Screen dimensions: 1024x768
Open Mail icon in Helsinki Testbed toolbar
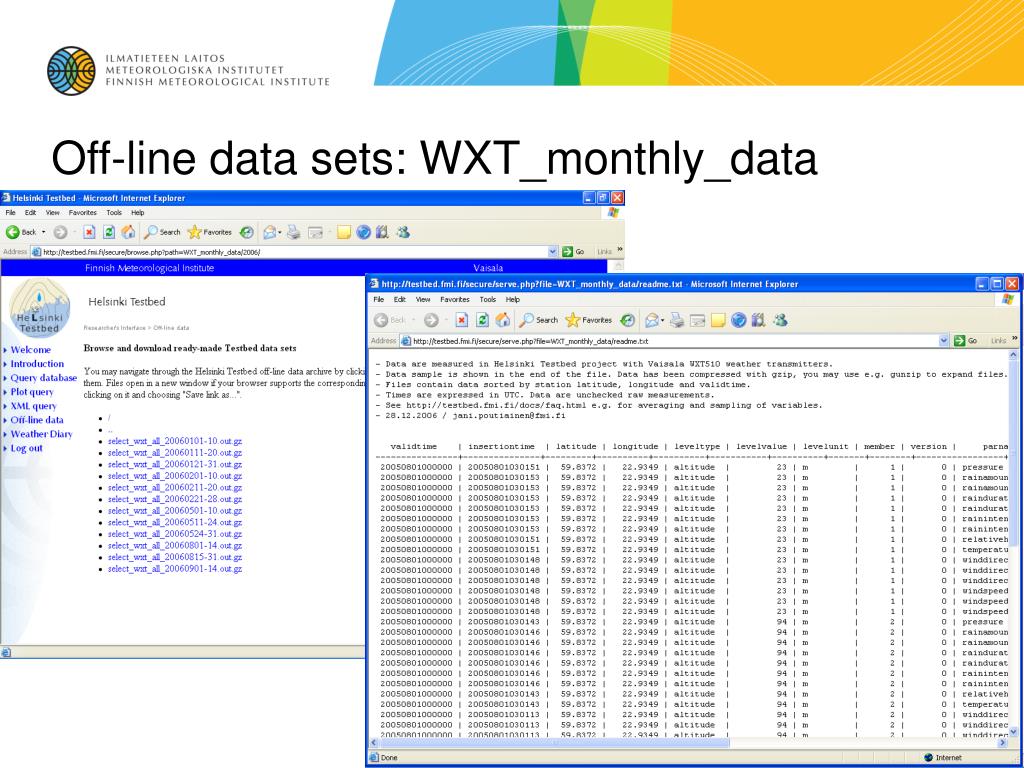coord(269,232)
